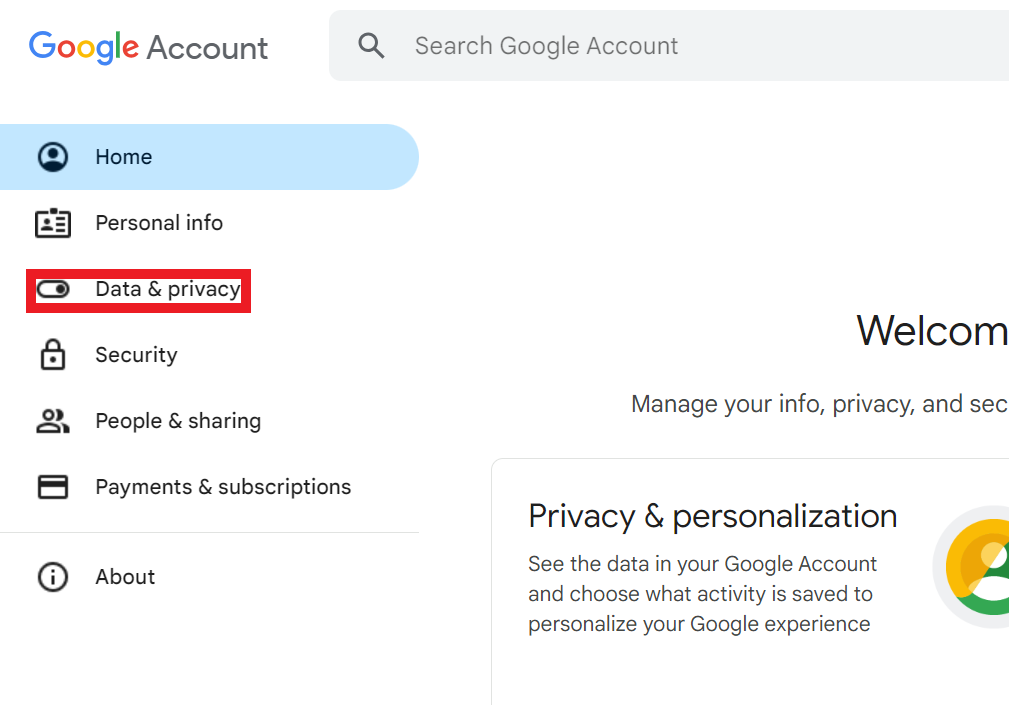The width and height of the screenshot is (1009, 705).
Task: Click the Privacy & personalization heading
Action: pyautogui.click(x=712, y=516)
